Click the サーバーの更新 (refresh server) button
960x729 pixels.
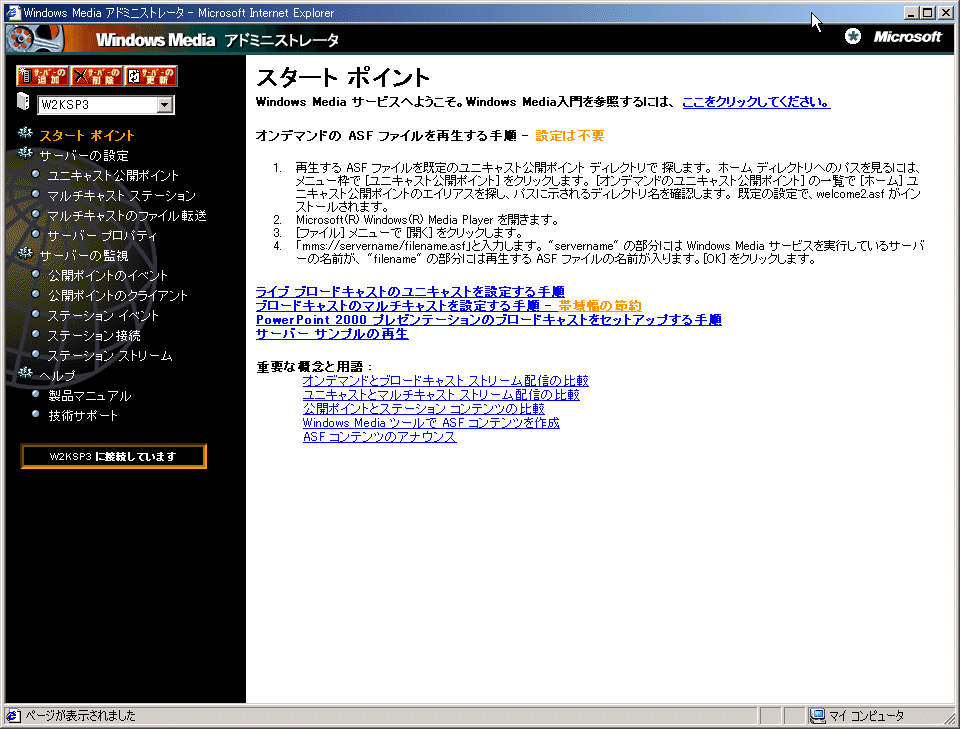[x=151, y=76]
